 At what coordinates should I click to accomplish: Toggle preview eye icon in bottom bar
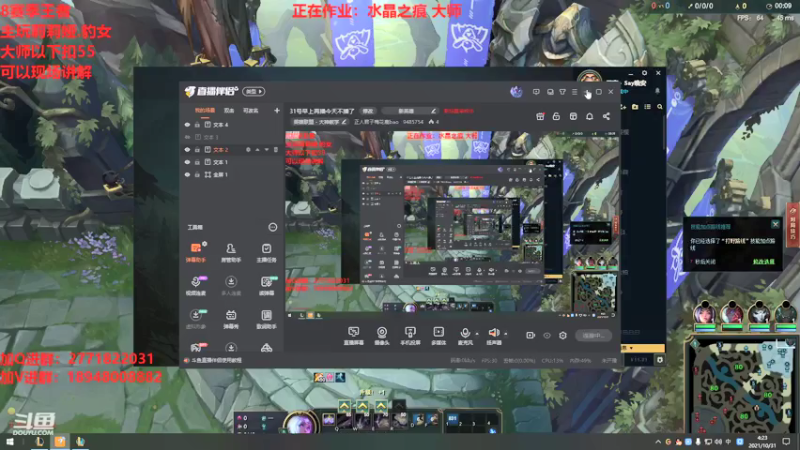[547, 335]
